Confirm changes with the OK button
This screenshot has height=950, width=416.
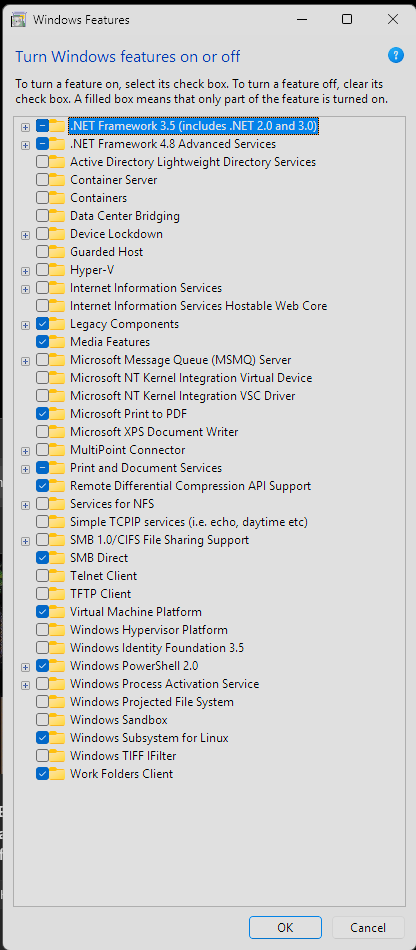coord(285,928)
